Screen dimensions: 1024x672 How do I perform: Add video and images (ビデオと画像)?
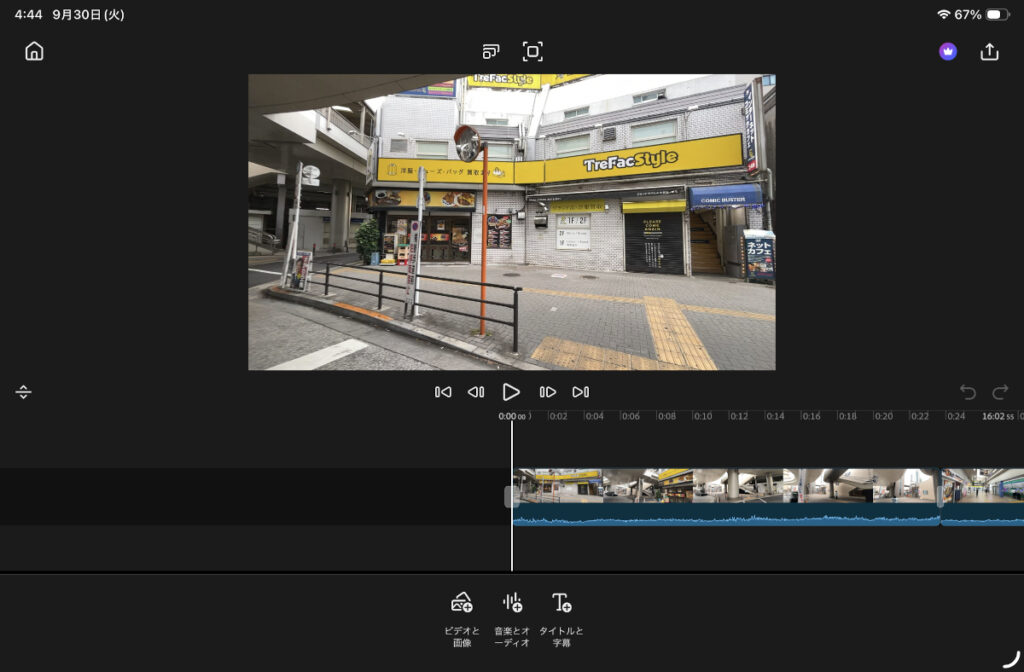pyautogui.click(x=462, y=619)
